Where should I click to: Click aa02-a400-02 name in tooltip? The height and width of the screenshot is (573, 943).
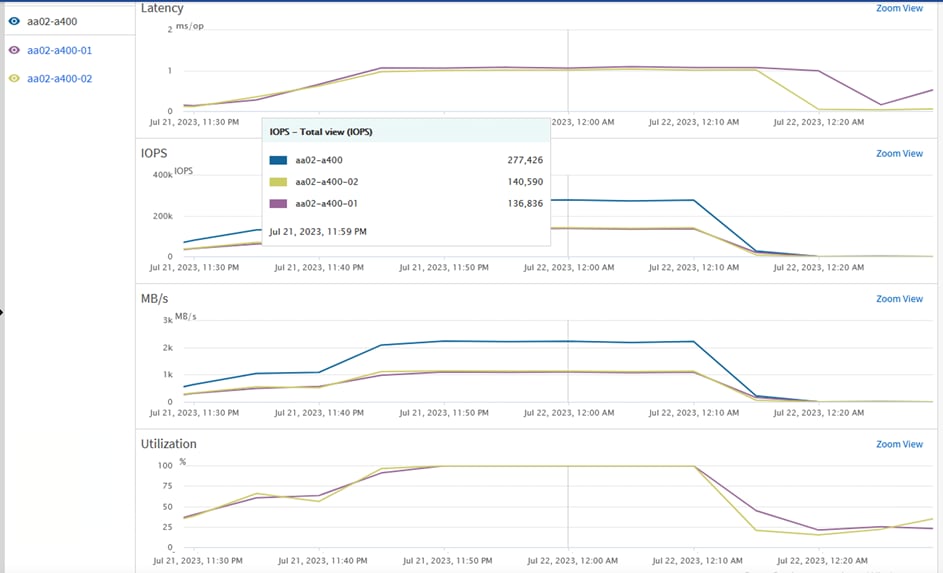[327, 182]
